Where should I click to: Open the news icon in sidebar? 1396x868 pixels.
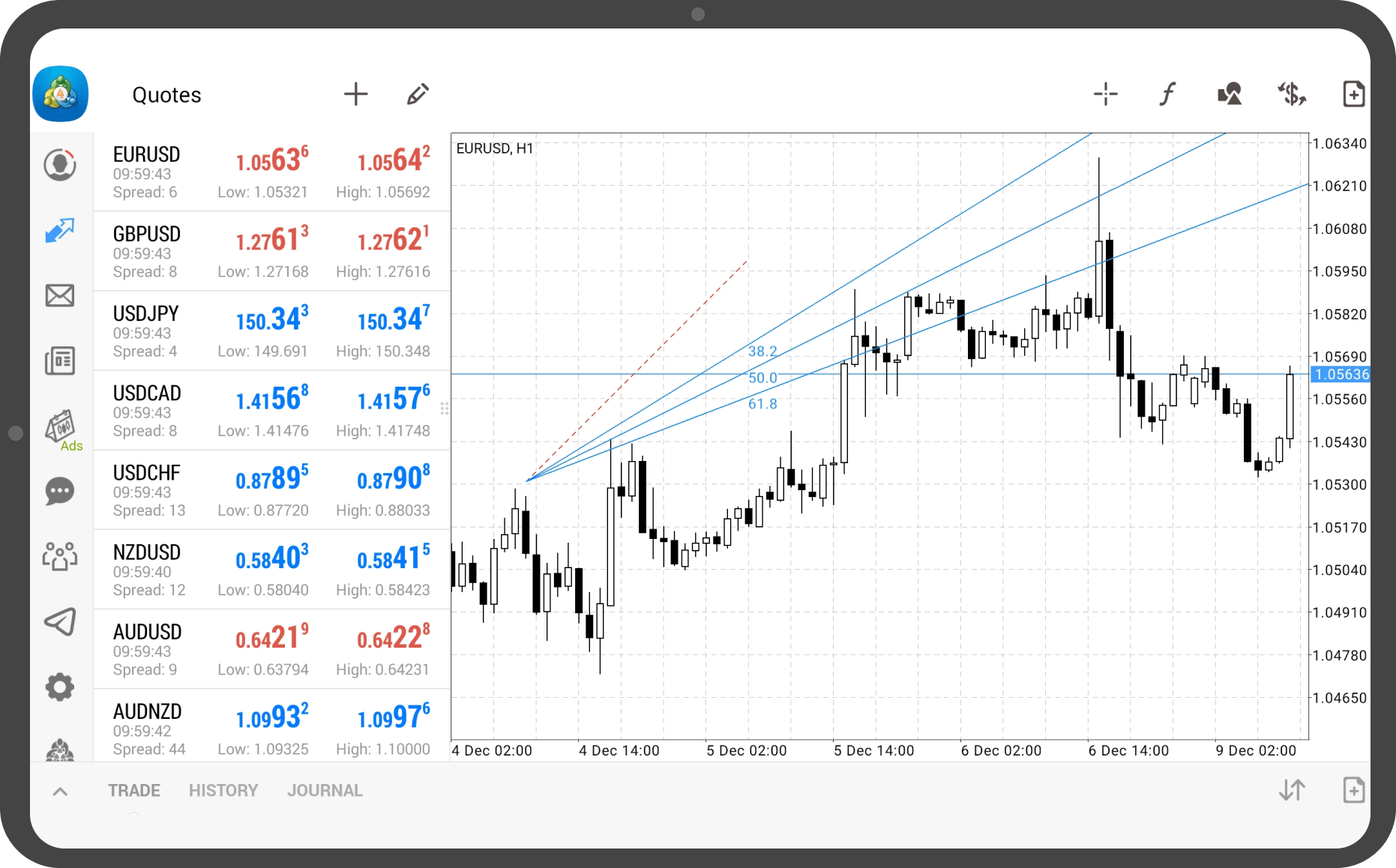[x=60, y=361]
